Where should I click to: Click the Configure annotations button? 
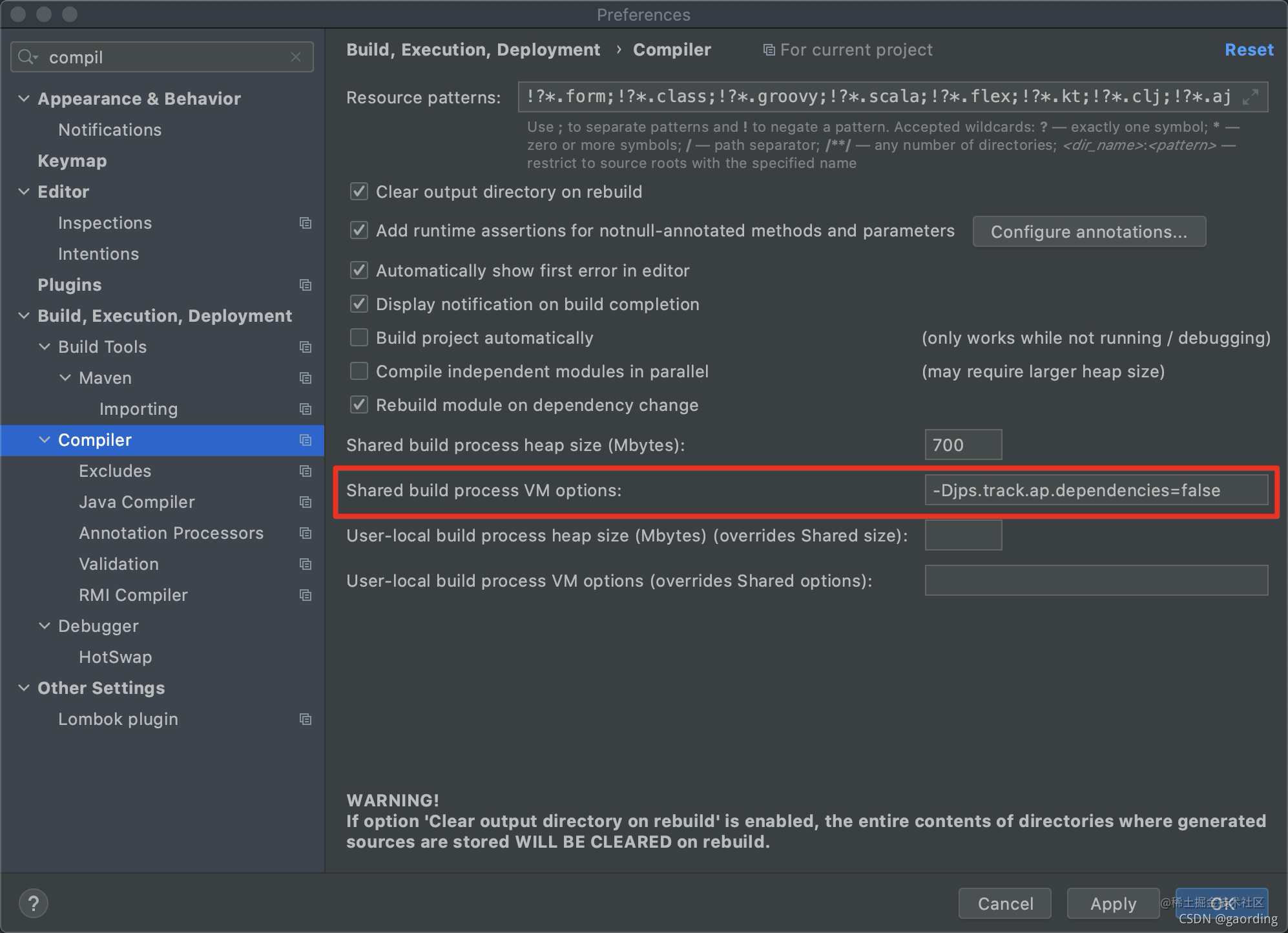point(1089,231)
